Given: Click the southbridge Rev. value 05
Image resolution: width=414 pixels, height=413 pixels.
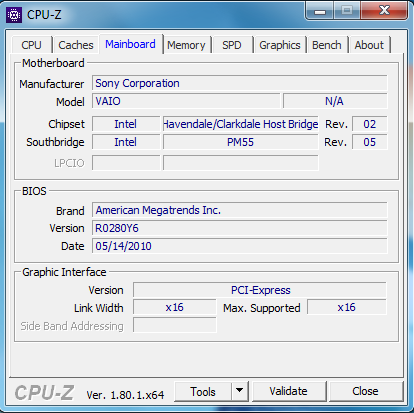Looking at the screenshot, I should coord(370,142).
